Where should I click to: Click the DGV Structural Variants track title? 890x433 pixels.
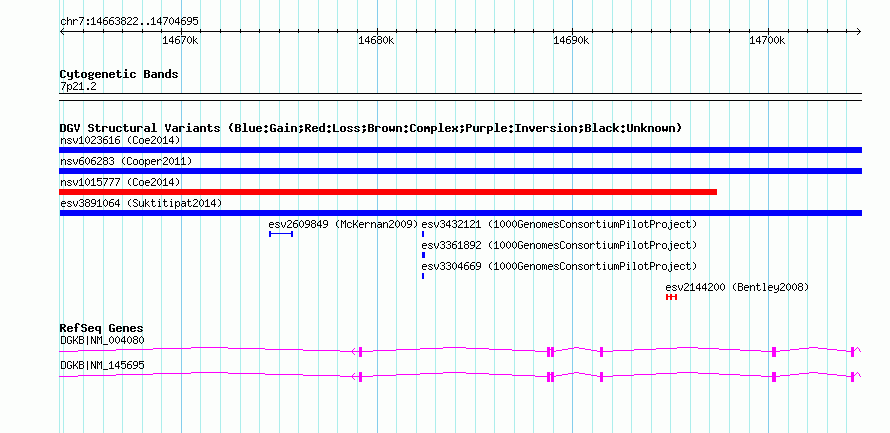(x=371, y=128)
